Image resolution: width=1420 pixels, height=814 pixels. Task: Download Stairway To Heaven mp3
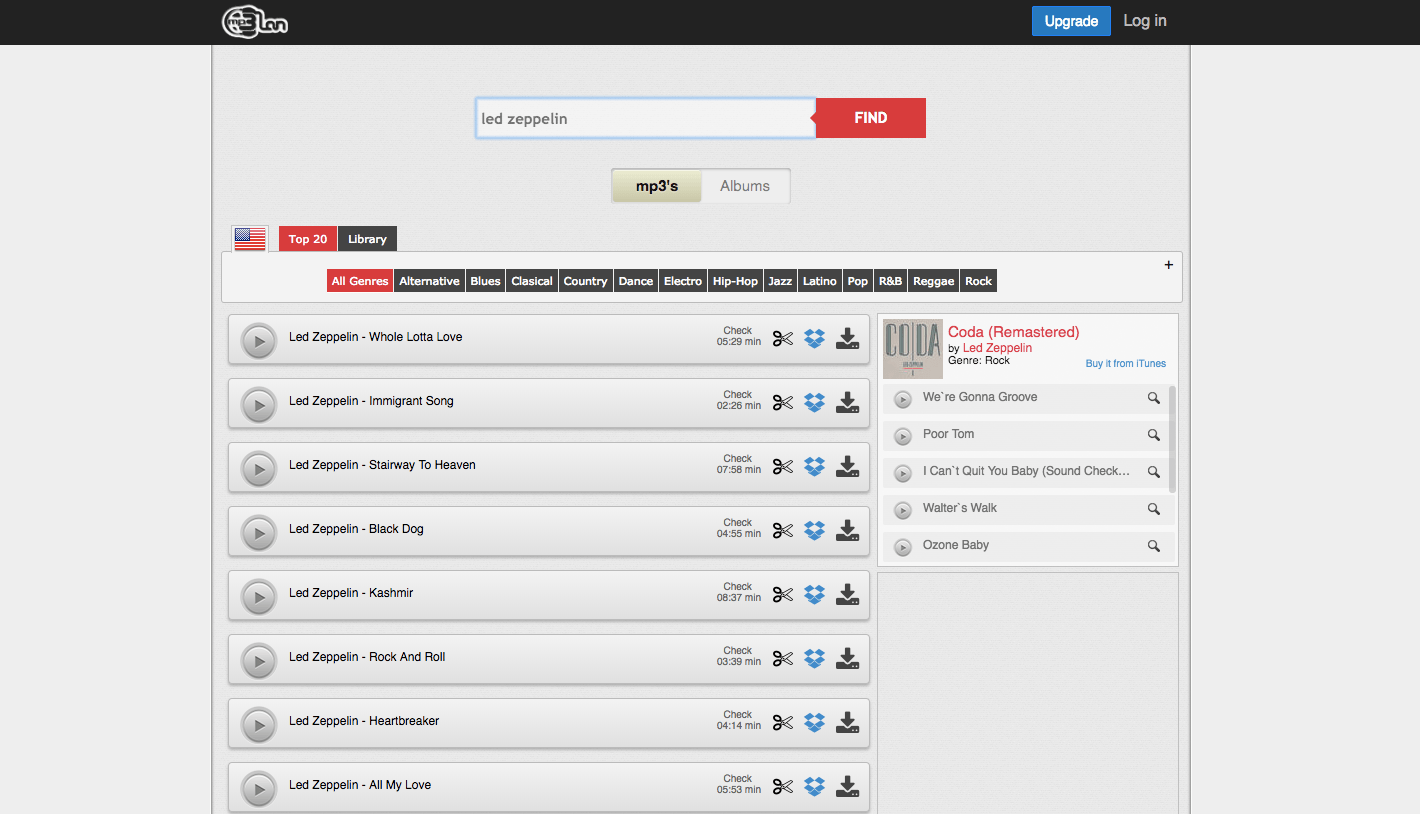(x=848, y=467)
